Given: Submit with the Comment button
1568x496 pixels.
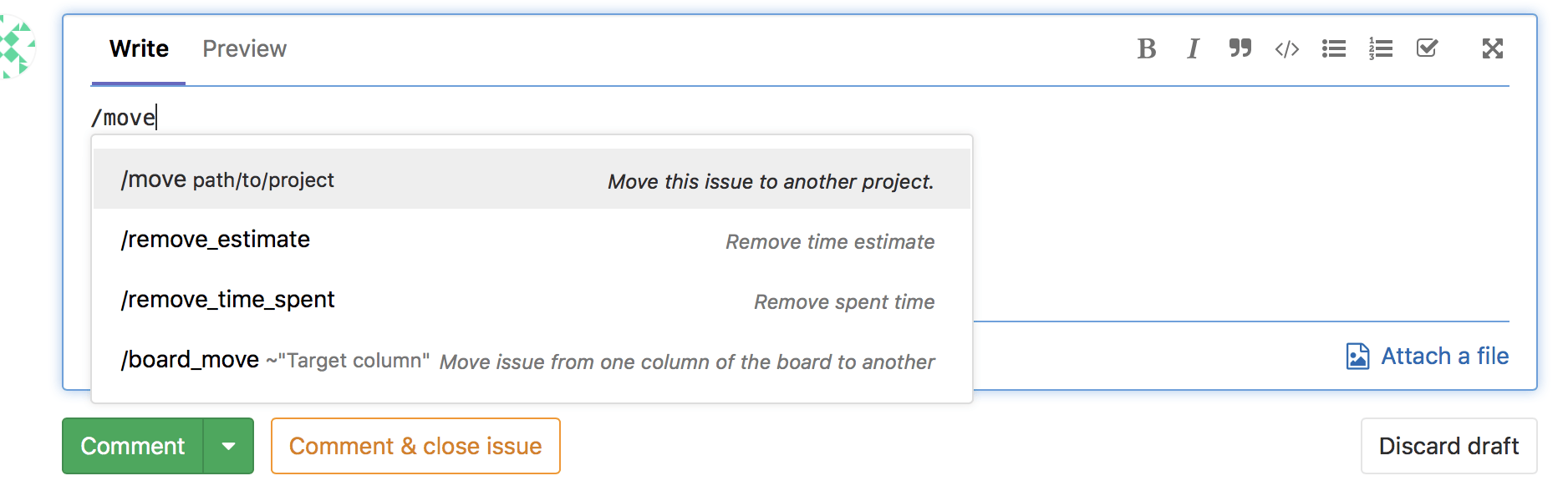Looking at the screenshot, I should point(132,446).
